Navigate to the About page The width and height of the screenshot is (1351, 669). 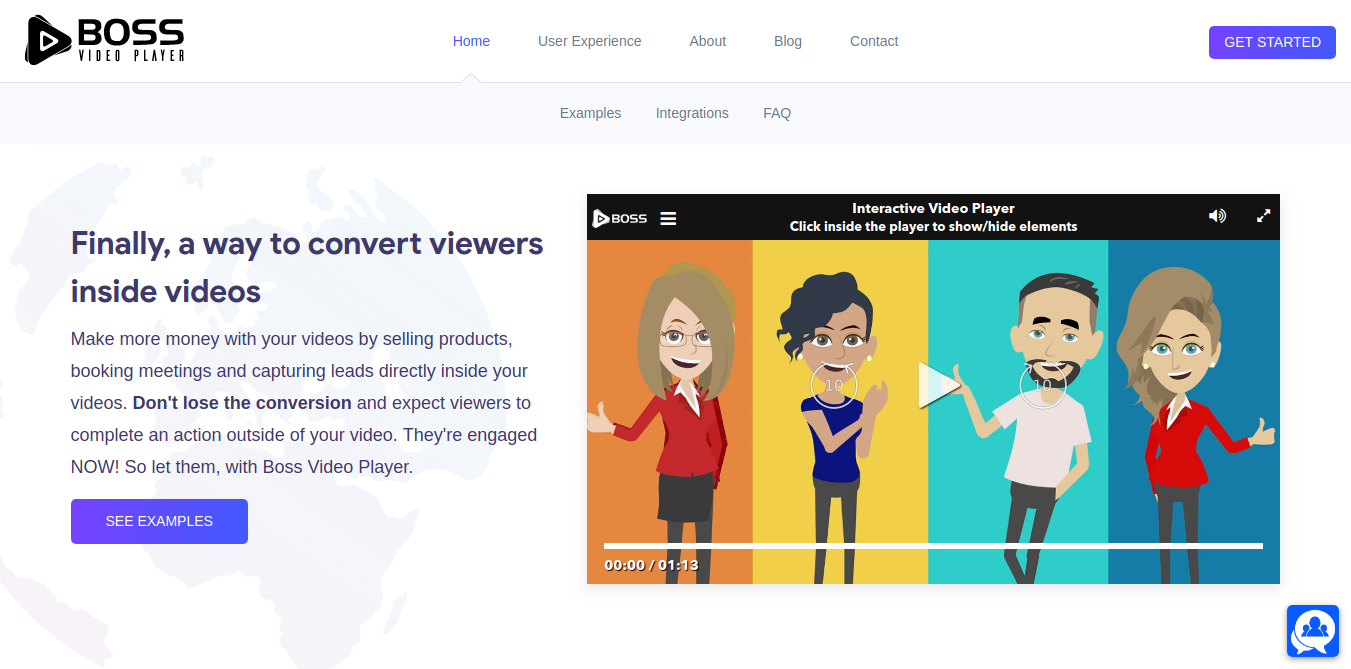coord(707,41)
